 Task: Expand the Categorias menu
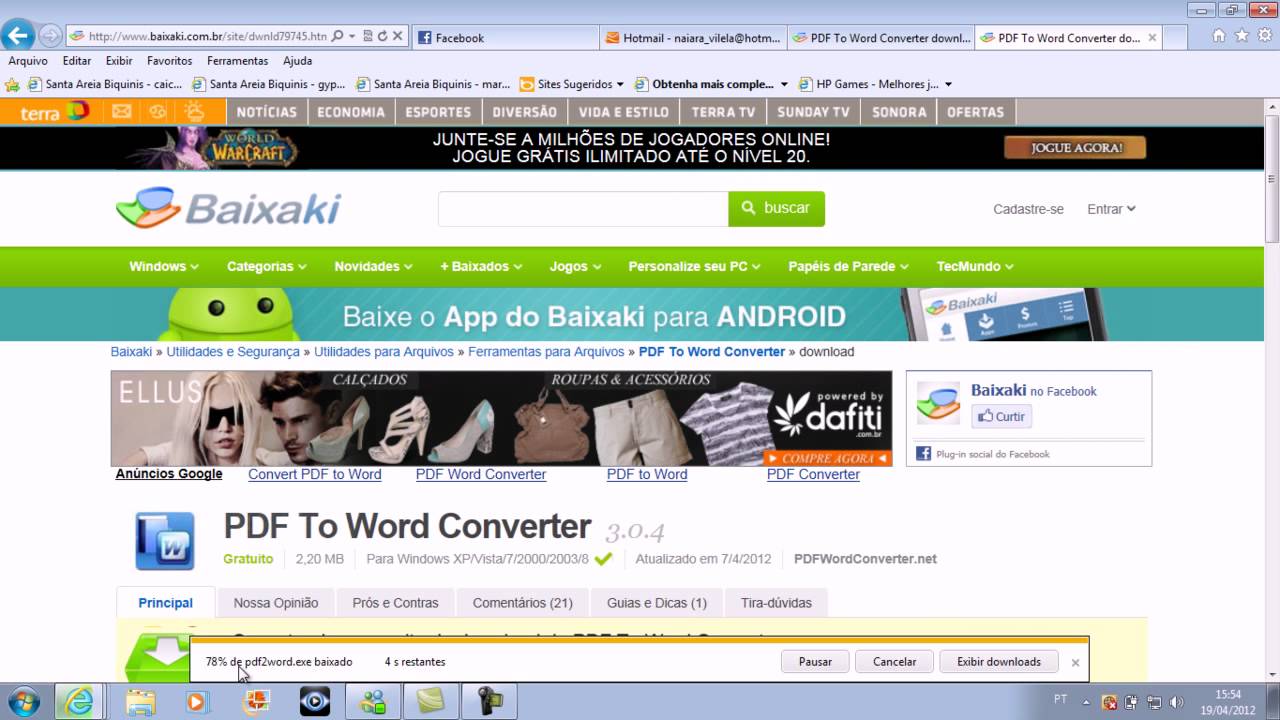coord(266,266)
